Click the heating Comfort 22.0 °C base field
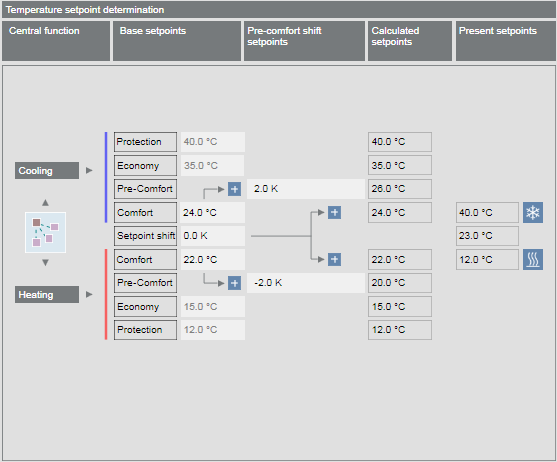 coord(212,260)
